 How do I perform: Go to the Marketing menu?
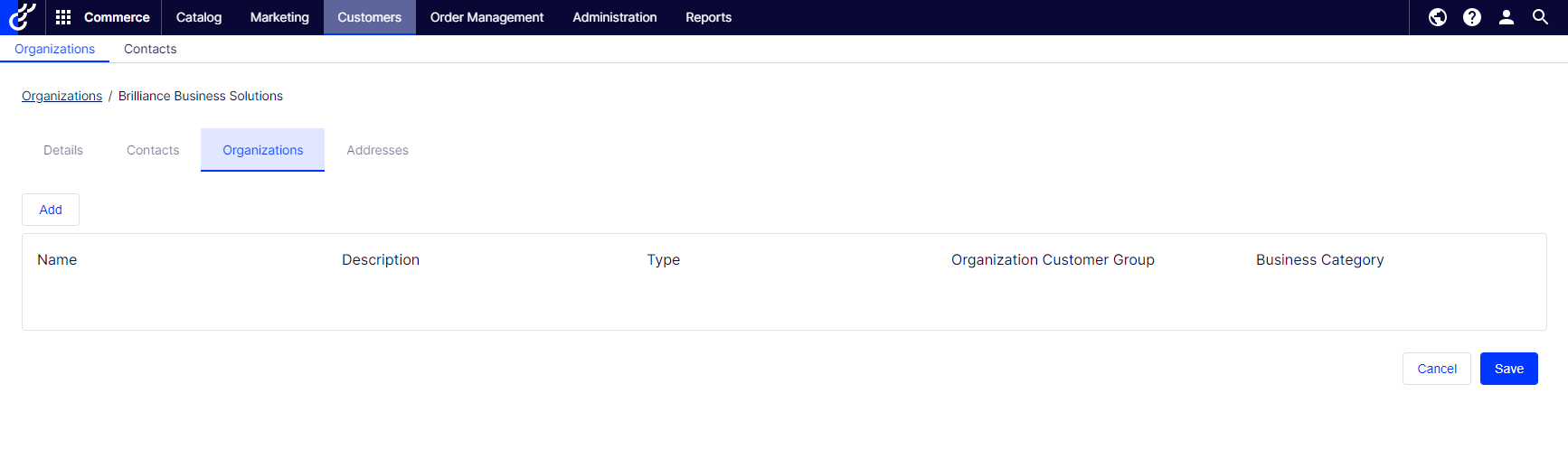point(279,17)
